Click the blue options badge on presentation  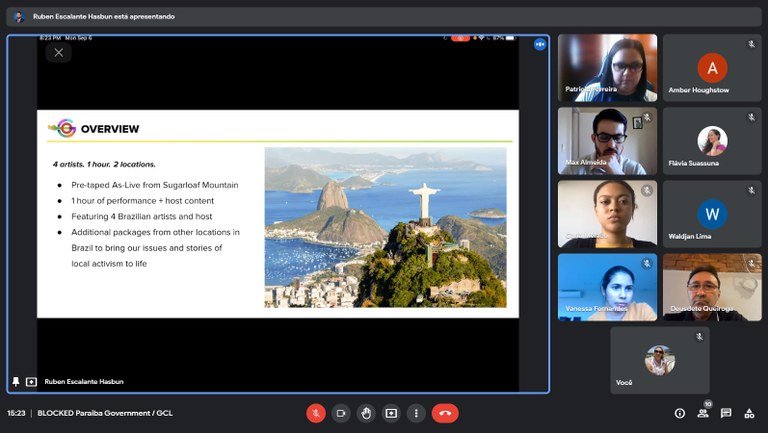[540, 44]
